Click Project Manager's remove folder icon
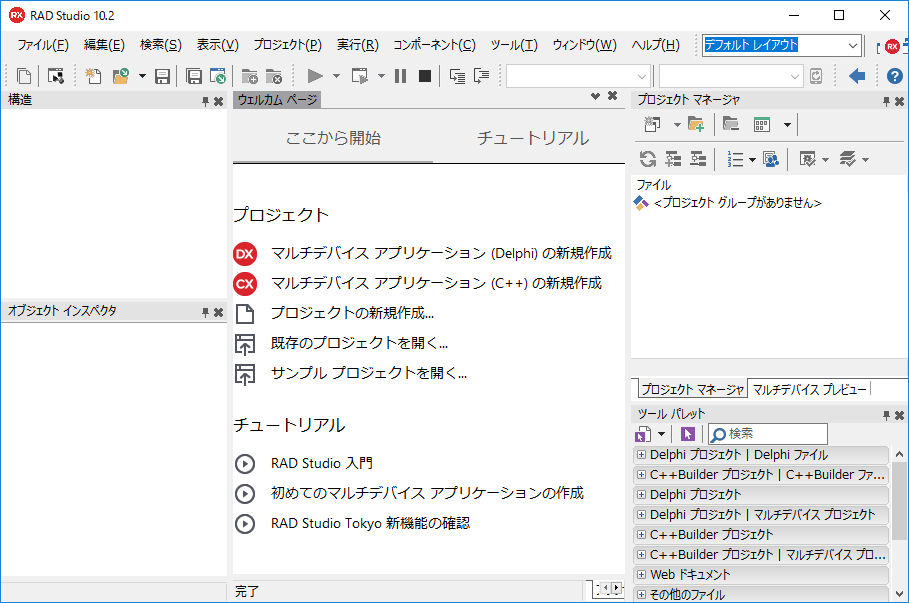The width and height of the screenshot is (909, 603). click(730, 123)
